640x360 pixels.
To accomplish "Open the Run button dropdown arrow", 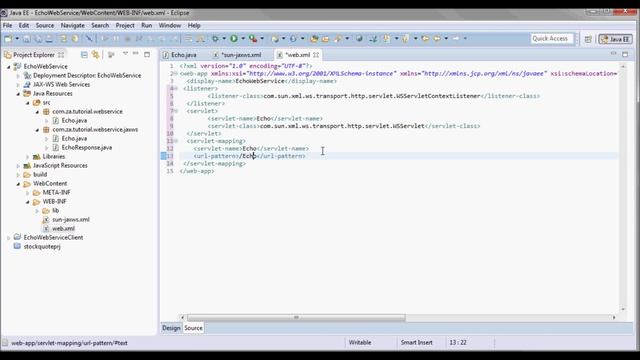I will coord(242,39).
